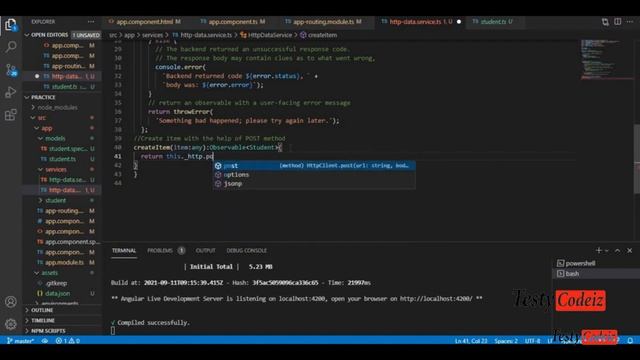Viewport: 640px width, 360px height.
Task: Switch to app-routing.module.ts tab
Action: click(323, 22)
